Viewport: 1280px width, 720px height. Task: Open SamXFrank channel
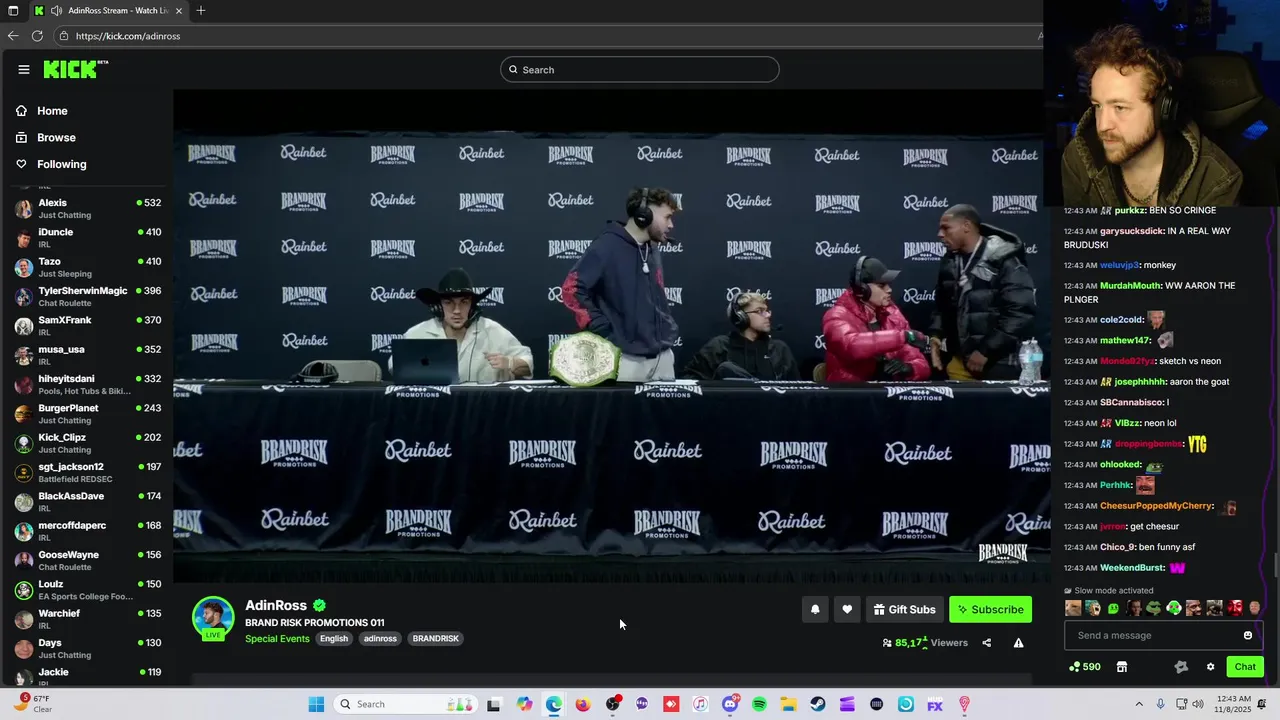(88, 326)
